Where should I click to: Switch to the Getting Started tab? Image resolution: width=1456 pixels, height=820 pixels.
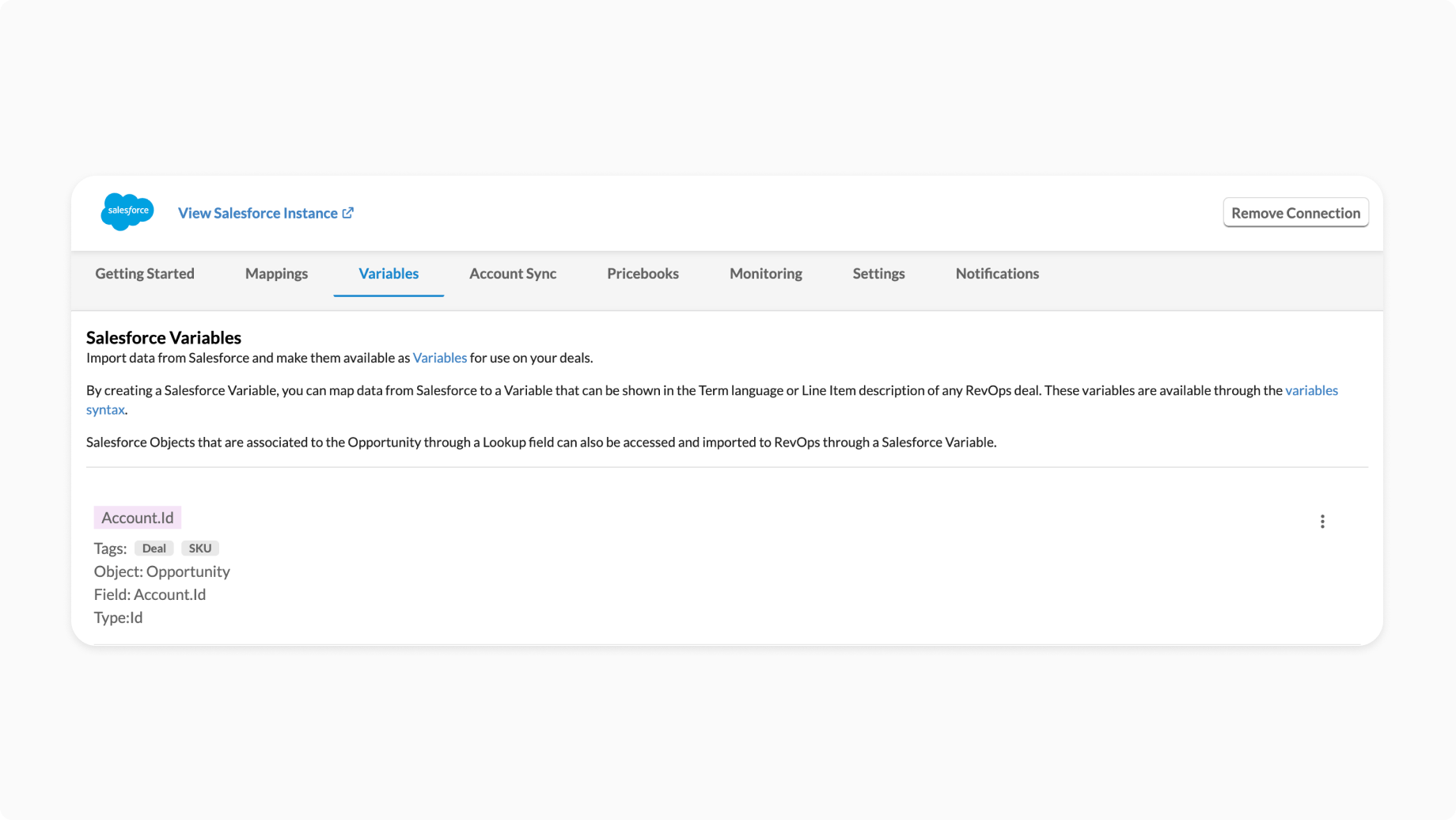tap(145, 273)
